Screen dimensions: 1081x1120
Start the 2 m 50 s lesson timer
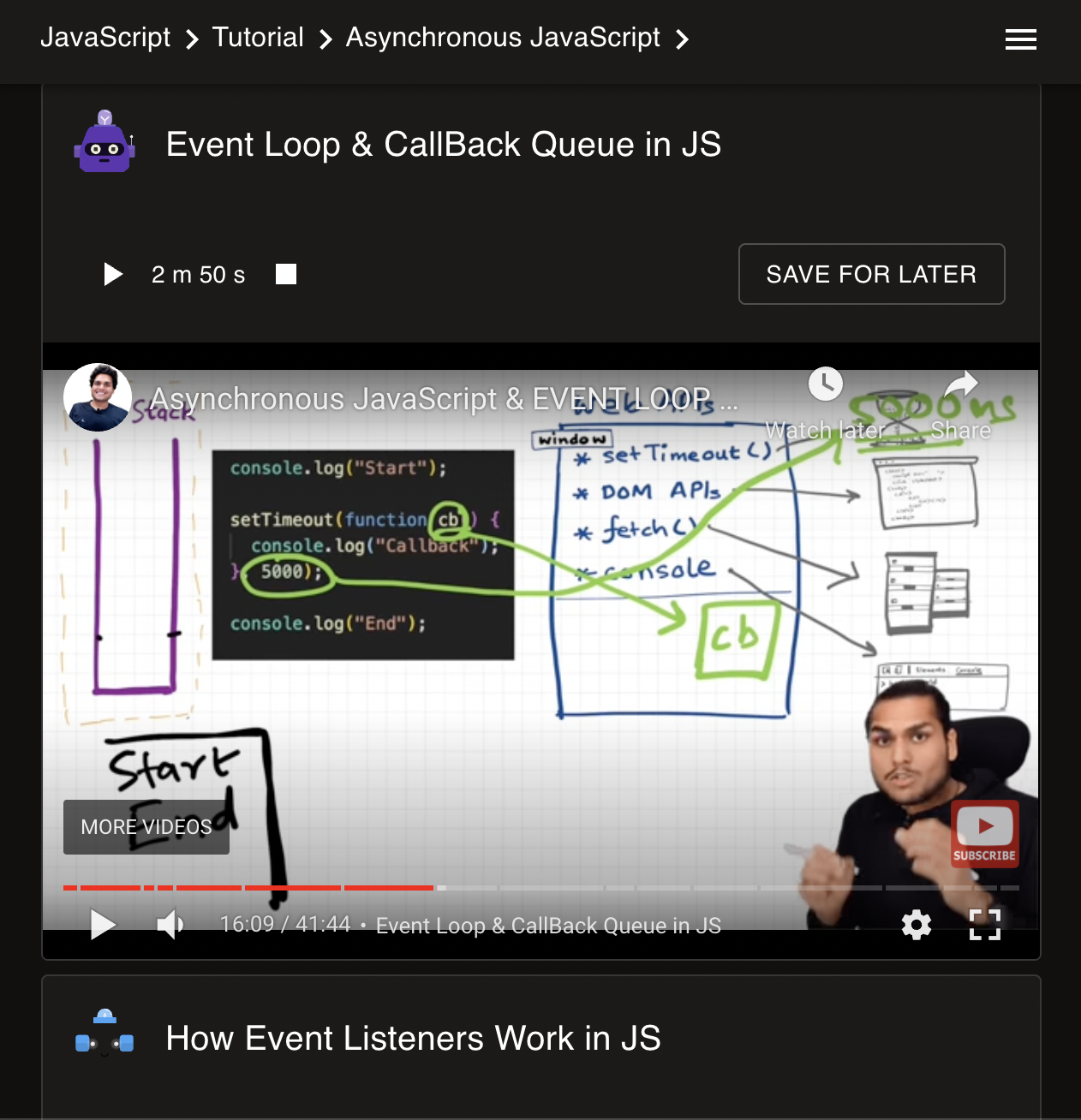(113, 274)
